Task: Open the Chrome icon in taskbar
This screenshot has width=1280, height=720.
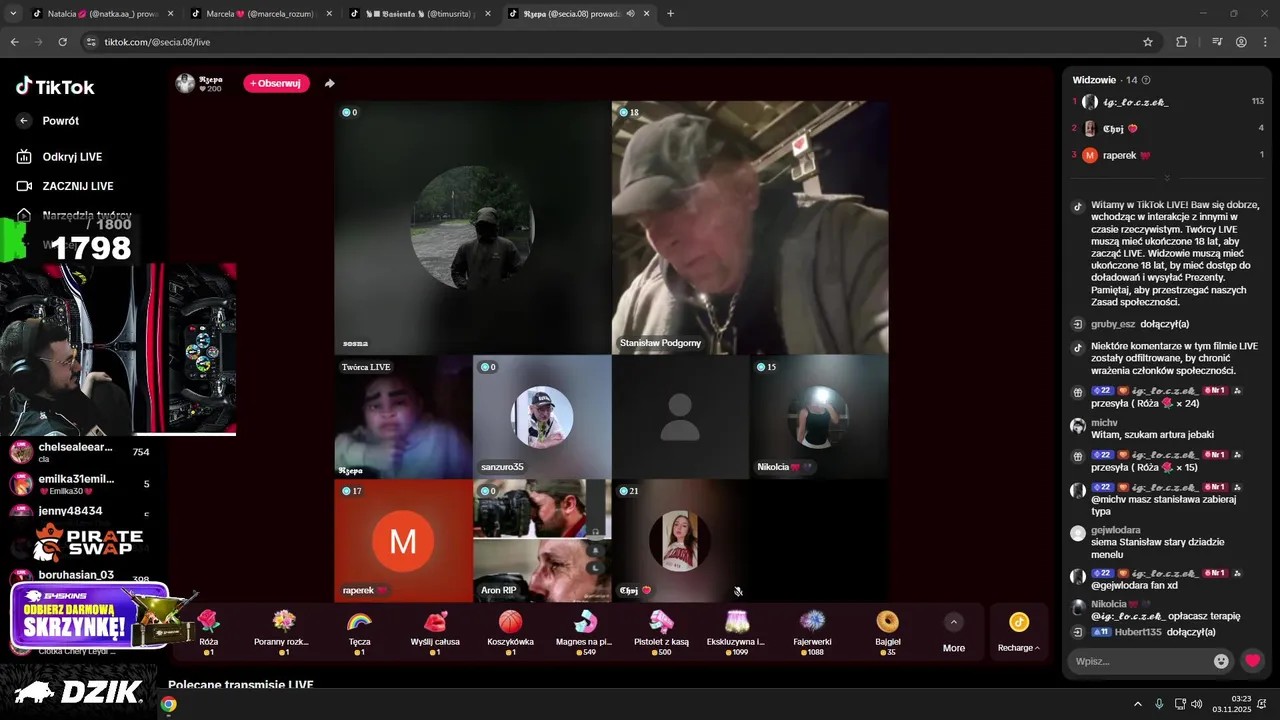Action: point(169,704)
